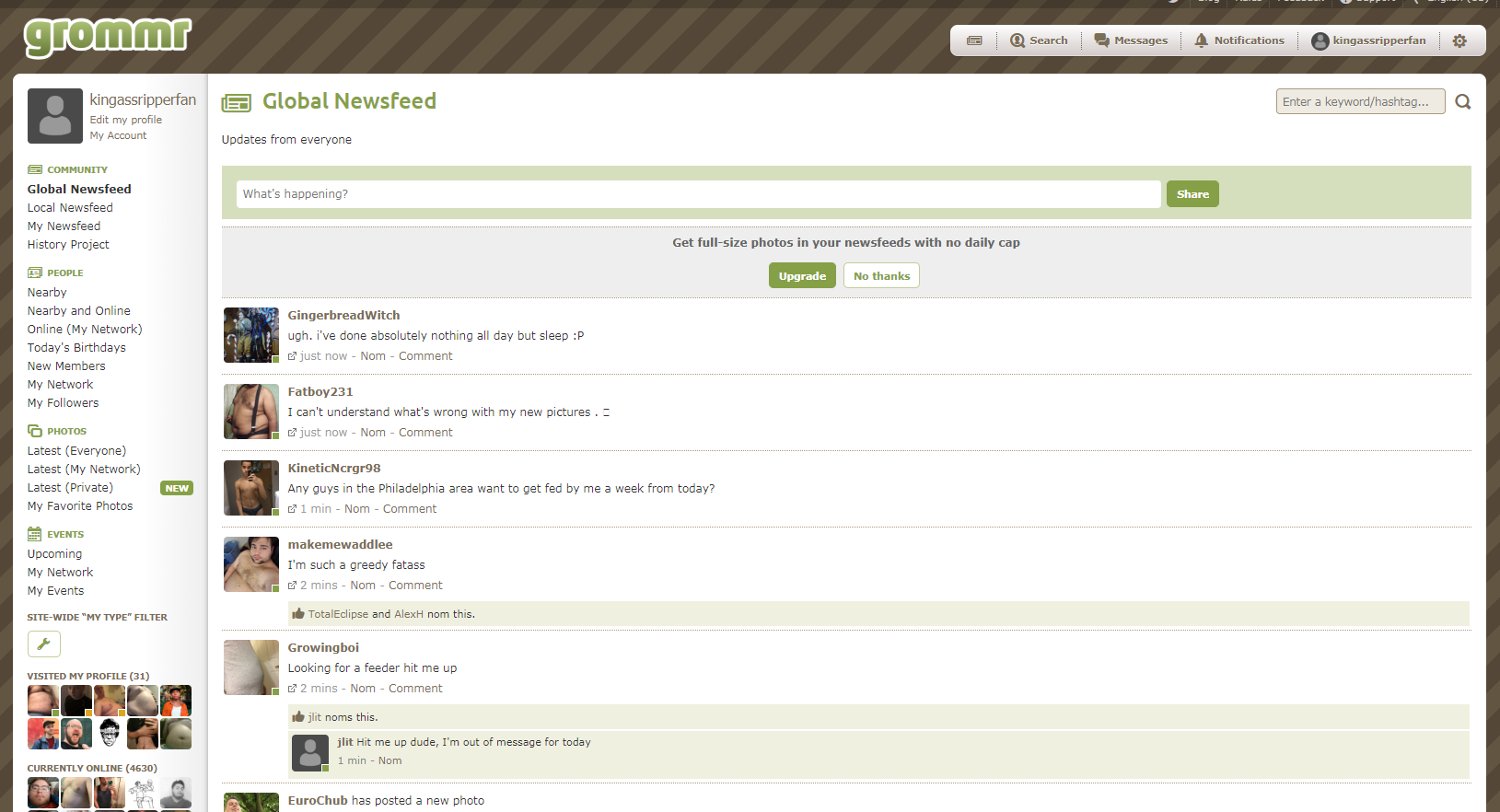
Task: Comment on GingerbreadWitch's post
Action: tap(425, 356)
